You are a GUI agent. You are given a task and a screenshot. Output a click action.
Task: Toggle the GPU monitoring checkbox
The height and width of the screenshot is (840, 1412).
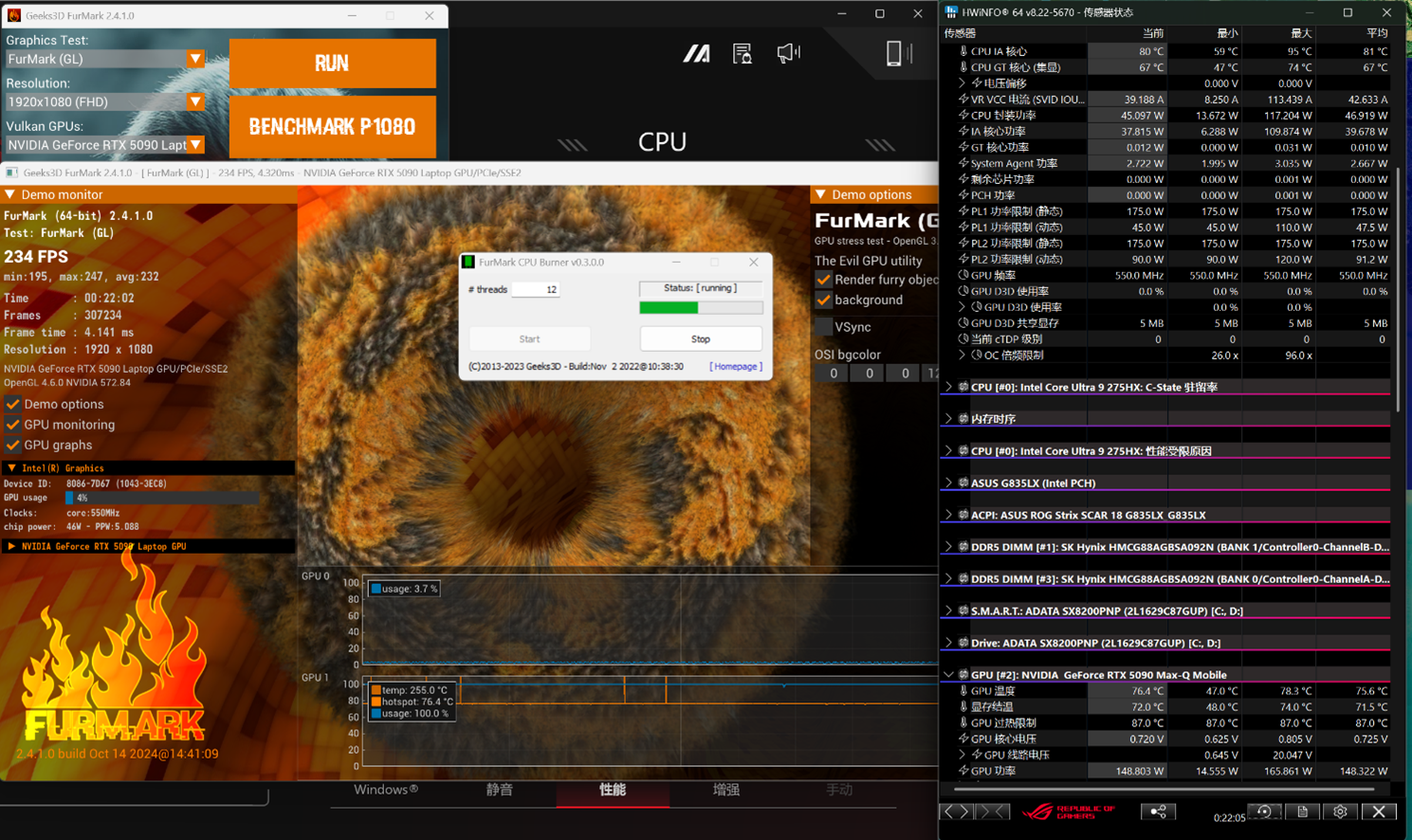(x=12, y=425)
